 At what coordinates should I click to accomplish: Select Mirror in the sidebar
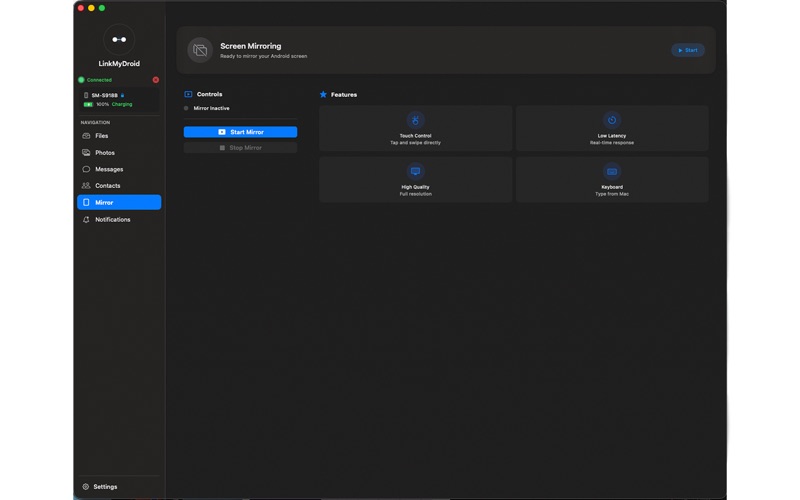click(x=119, y=203)
